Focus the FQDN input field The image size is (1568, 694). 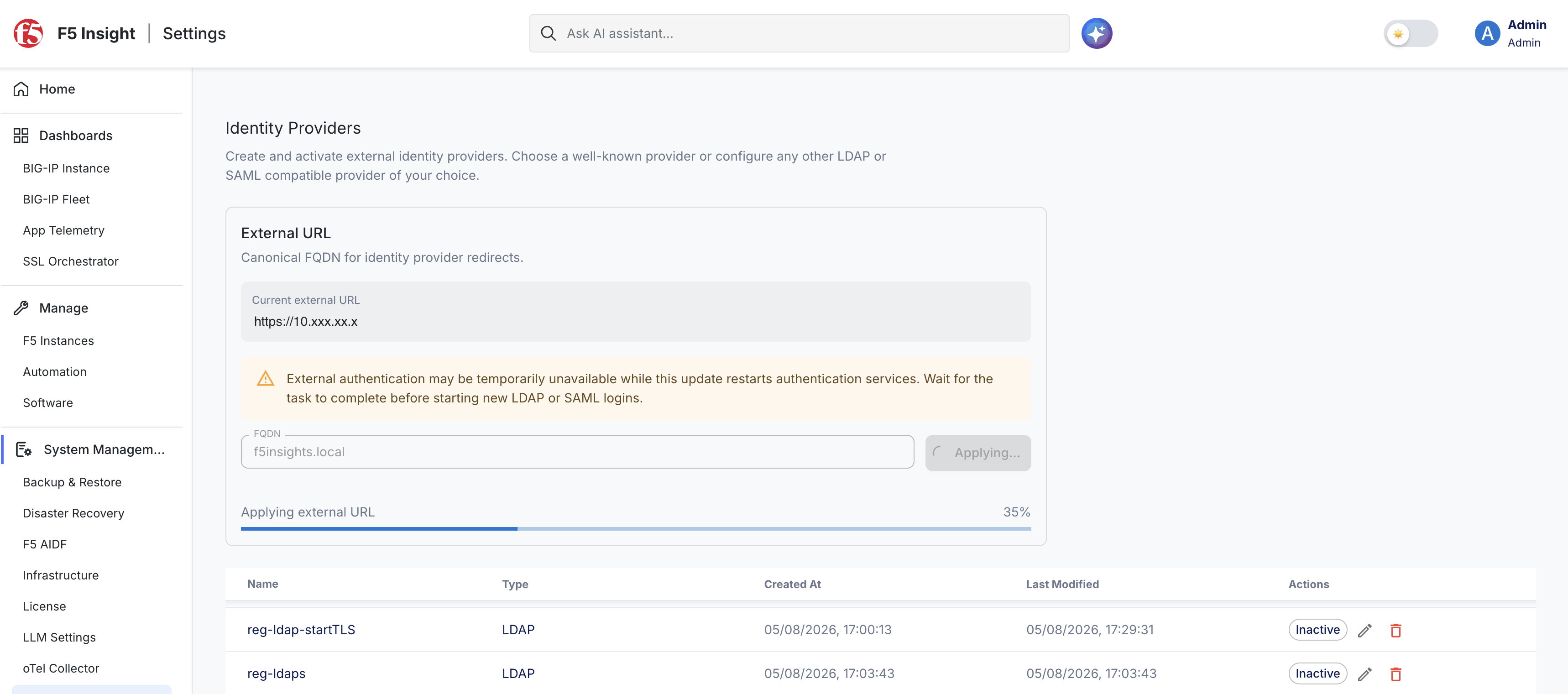pos(577,452)
